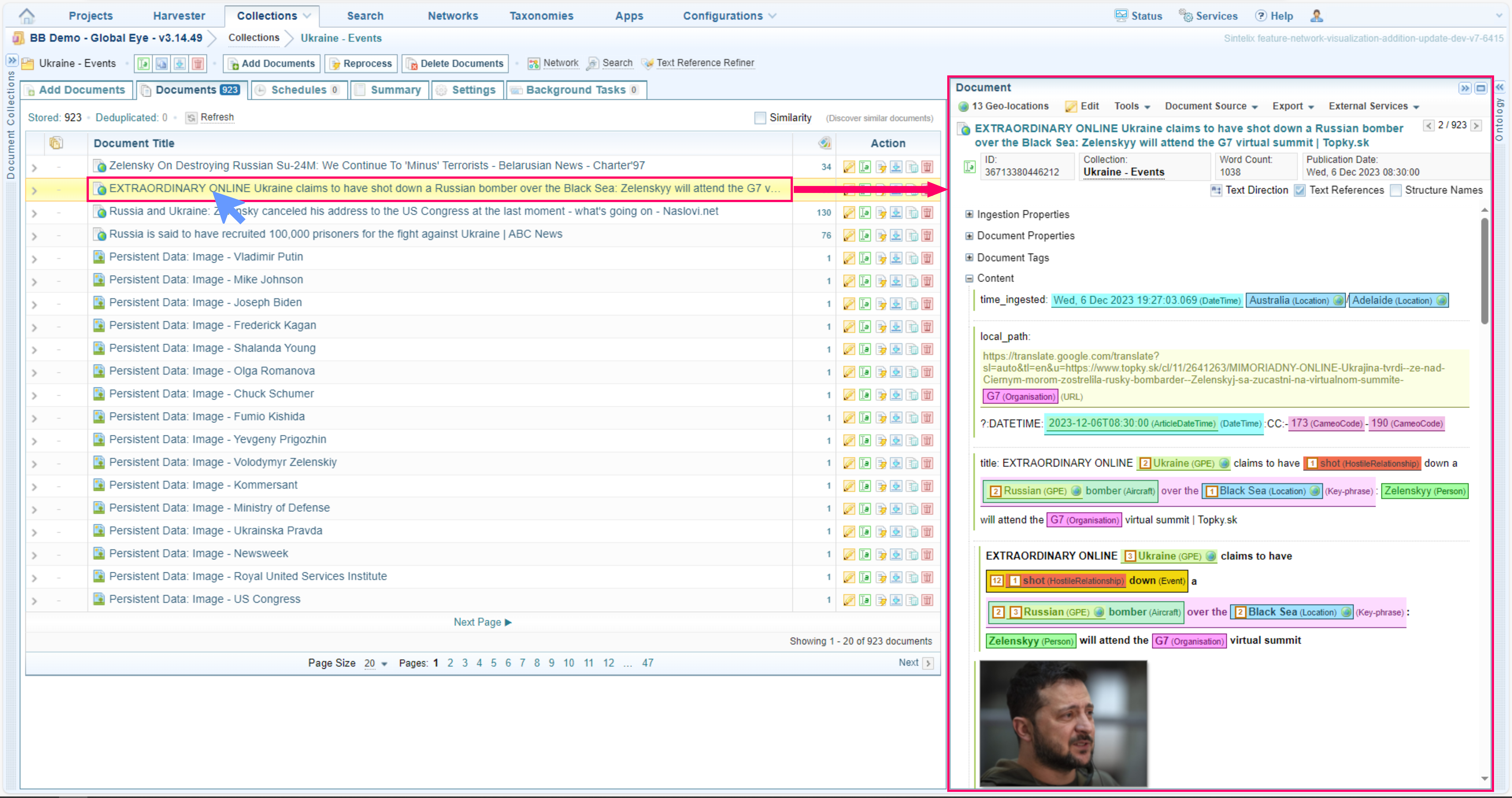
Task: Enable the Similarity checkbox
Action: (x=760, y=118)
